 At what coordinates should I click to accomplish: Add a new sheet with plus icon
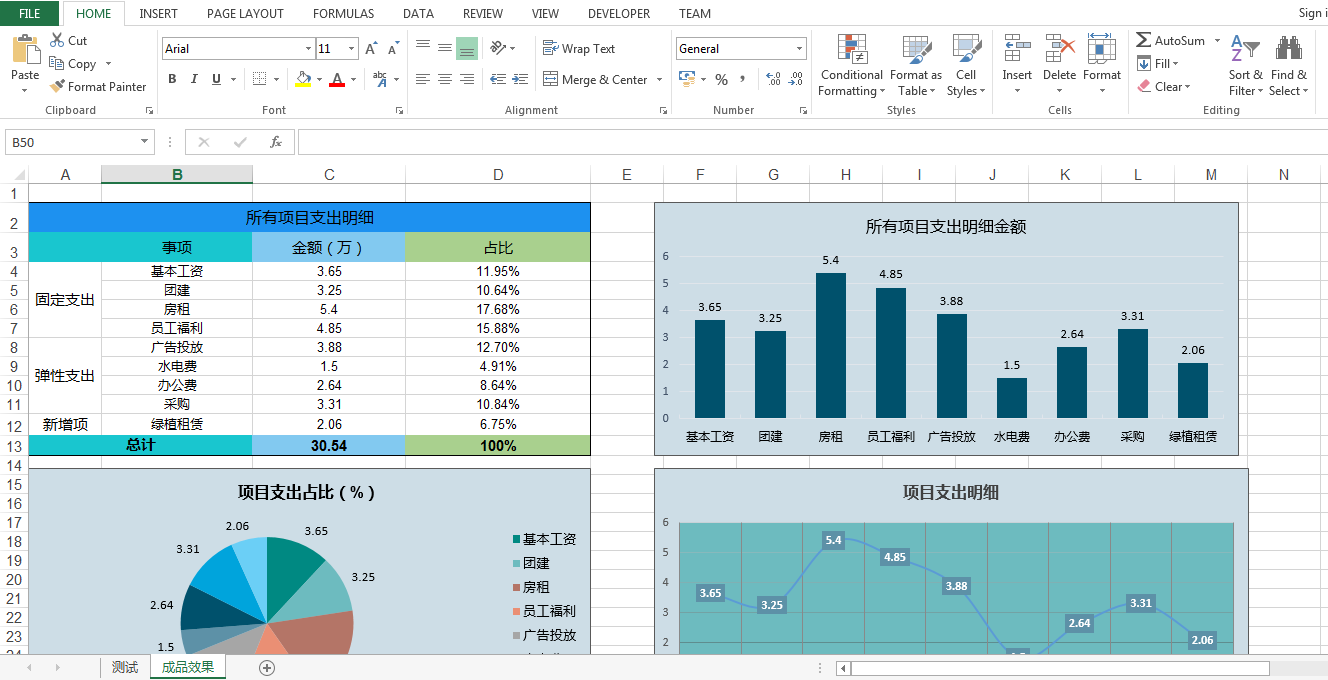267,668
